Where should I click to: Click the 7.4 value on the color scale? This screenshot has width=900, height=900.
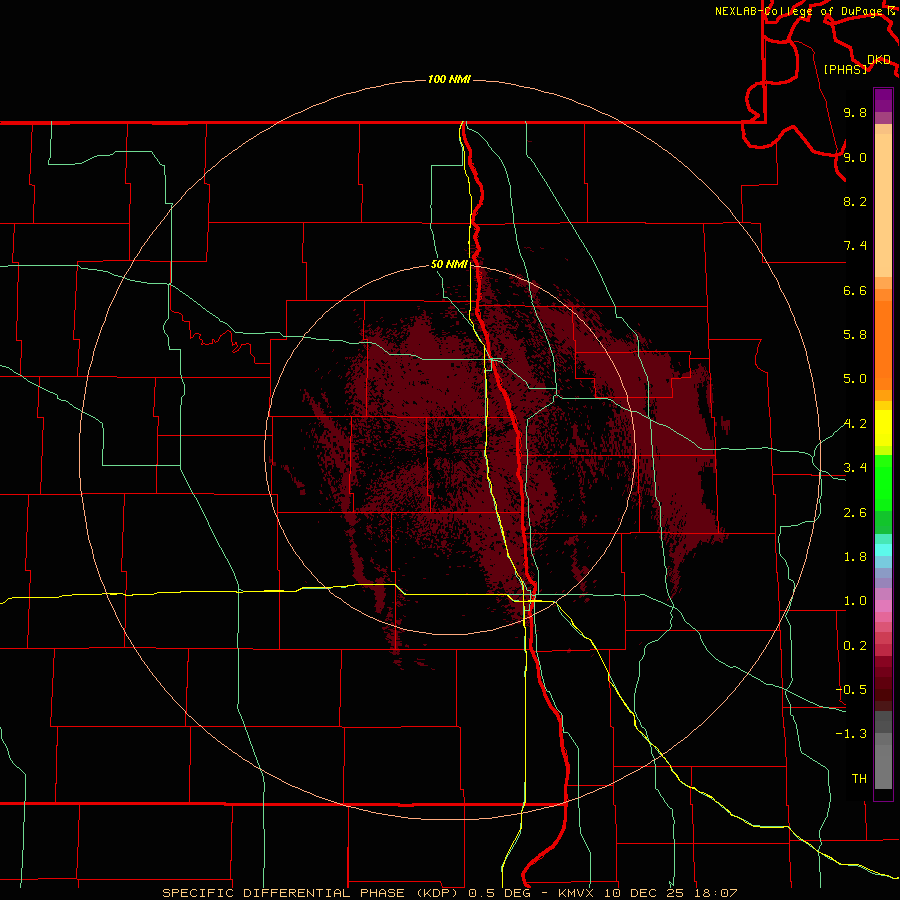pyautogui.click(x=855, y=246)
